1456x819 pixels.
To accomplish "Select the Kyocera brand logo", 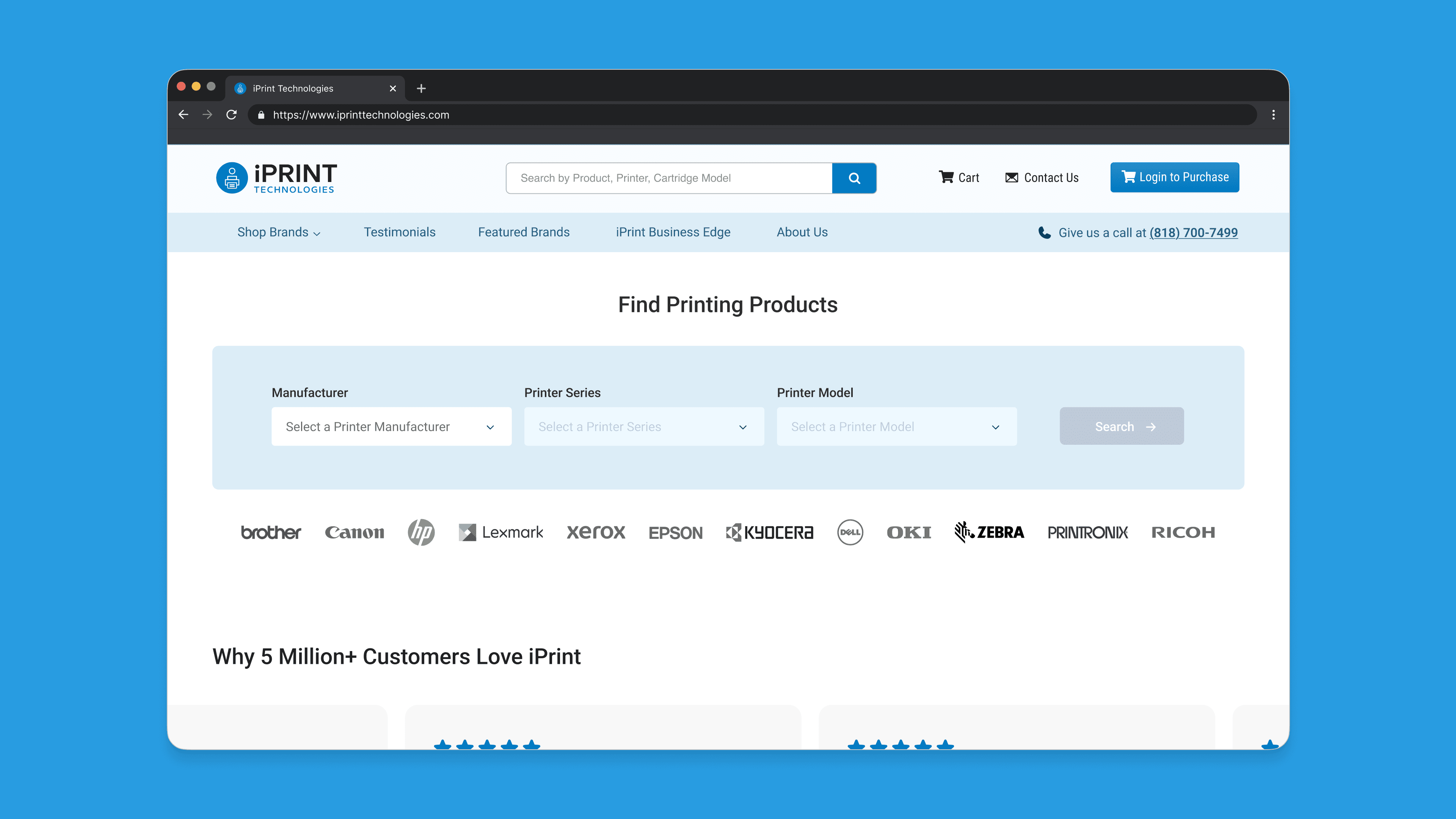I will (769, 532).
